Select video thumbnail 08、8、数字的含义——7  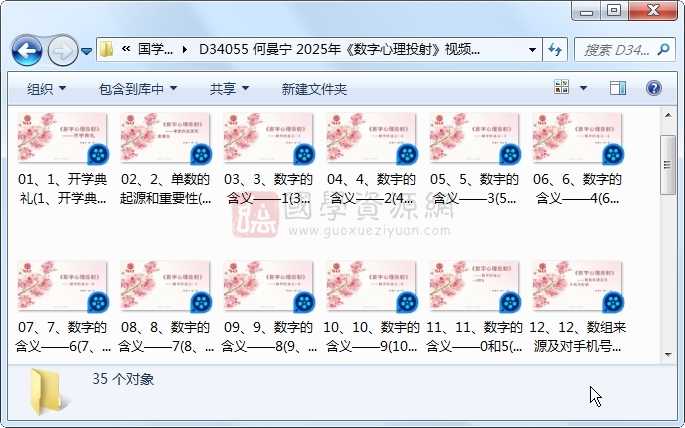(165, 286)
